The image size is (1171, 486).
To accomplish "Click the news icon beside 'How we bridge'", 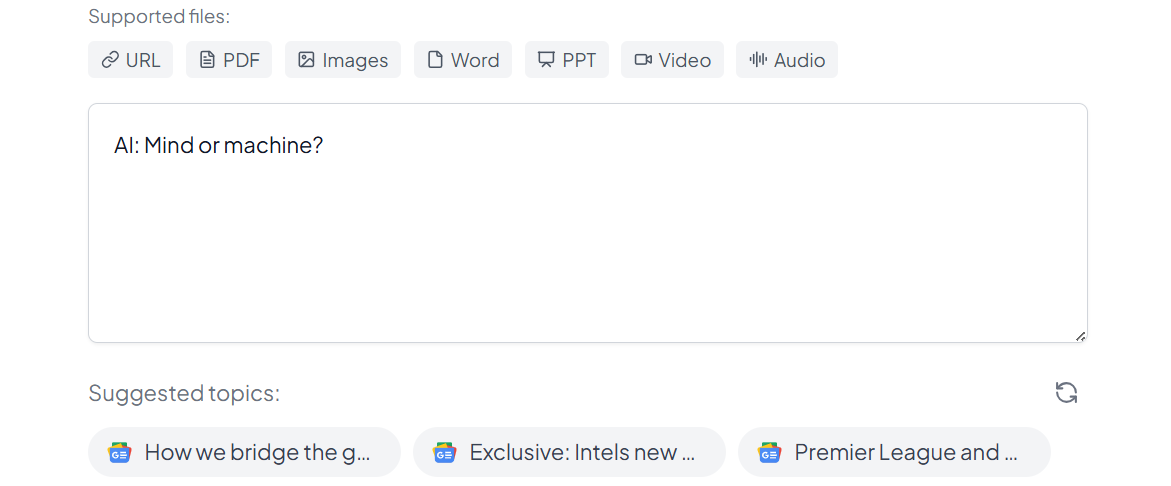I will pyautogui.click(x=120, y=453).
